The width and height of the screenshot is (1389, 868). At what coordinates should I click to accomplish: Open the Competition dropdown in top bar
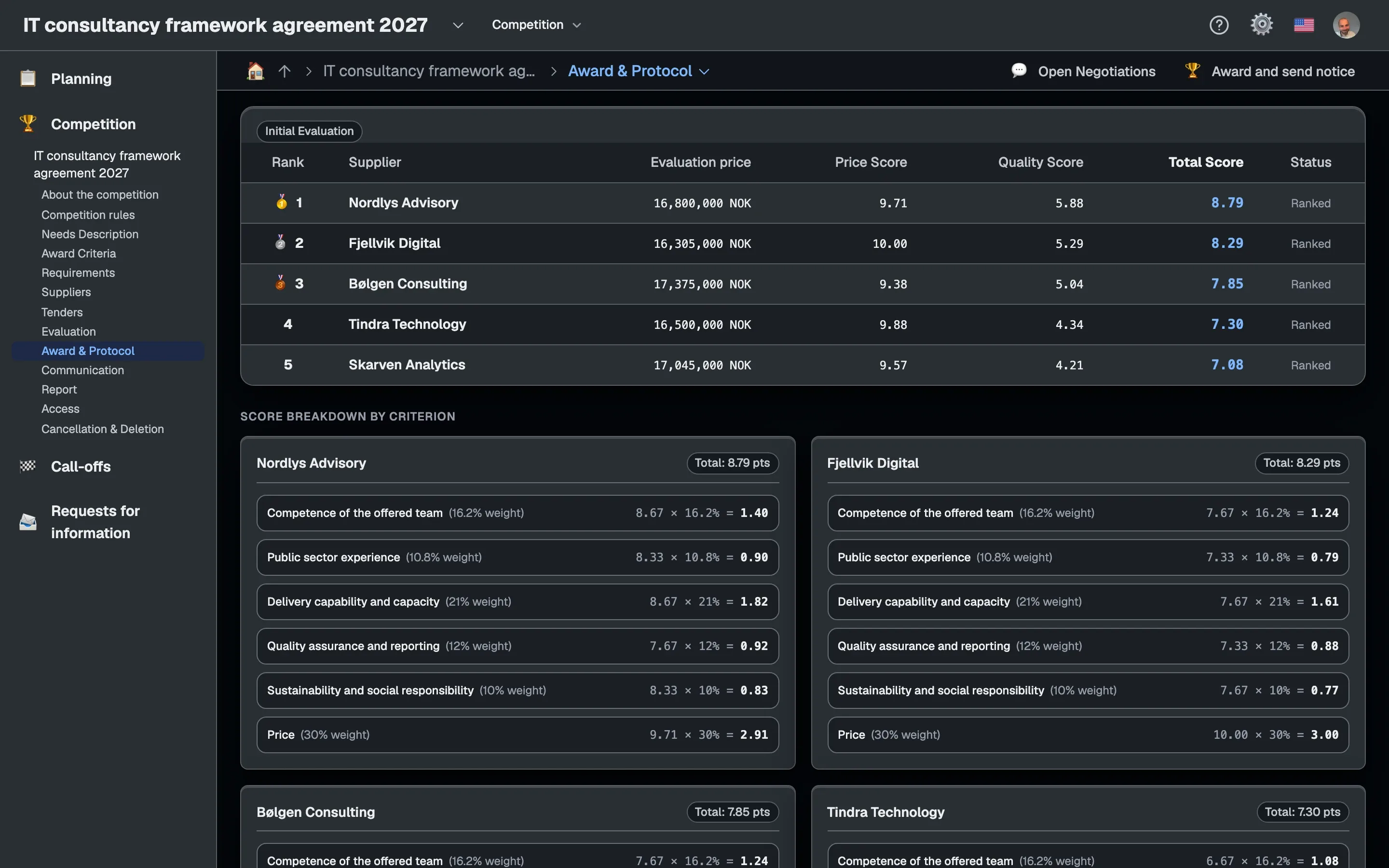pyautogui.click(x=537, y=25)
